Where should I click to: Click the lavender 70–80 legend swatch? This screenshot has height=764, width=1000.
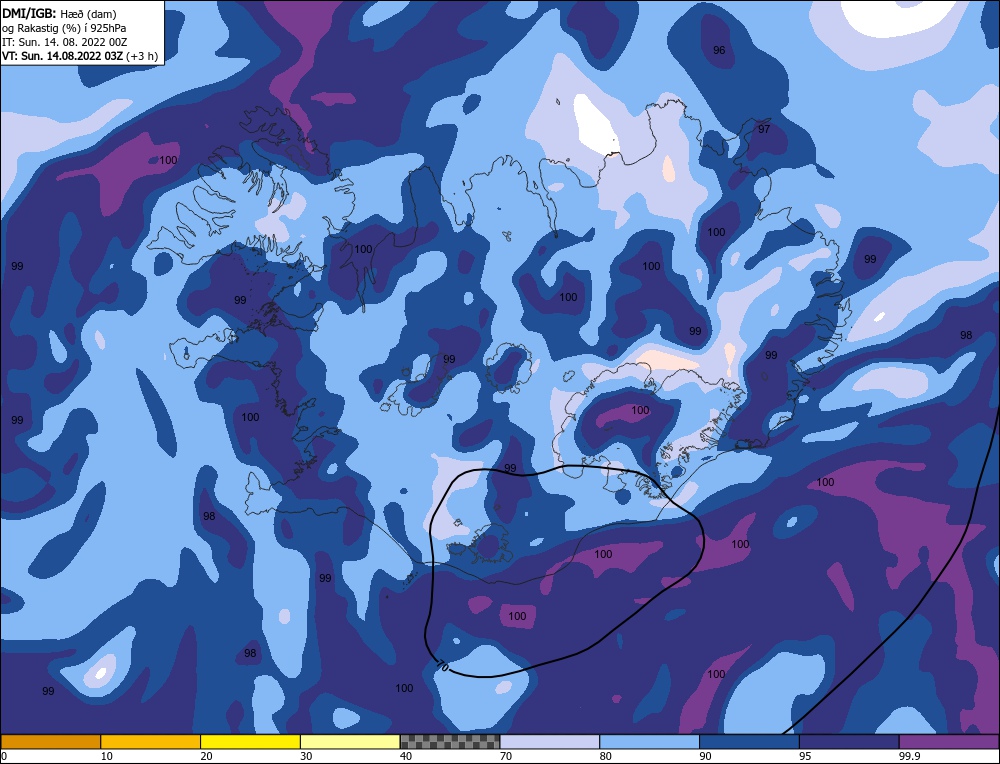pos(550,741)
